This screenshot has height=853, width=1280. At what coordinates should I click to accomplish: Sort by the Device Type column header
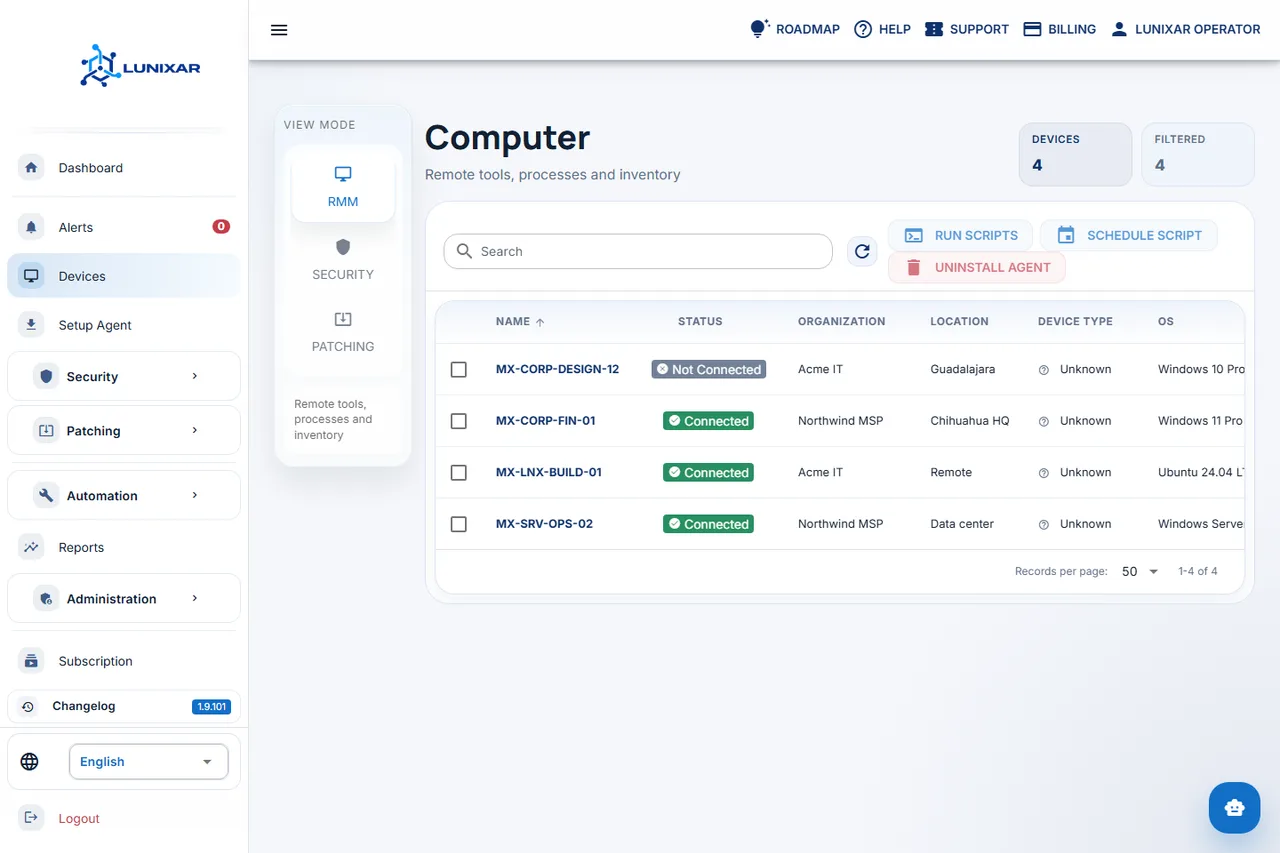[x=1075, y=321]
